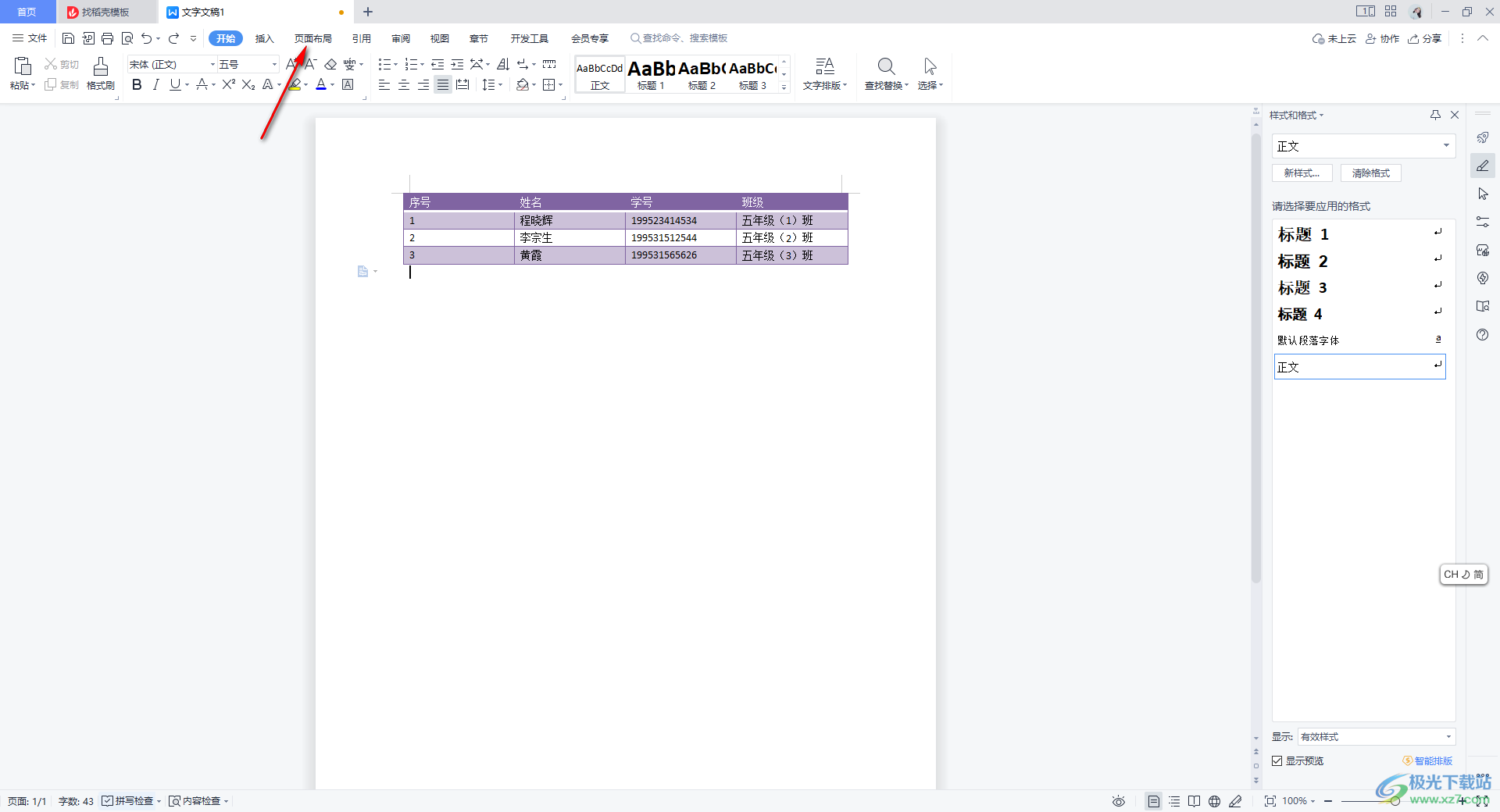The height and width of the screenshot is (812, 1500).
Task: Click the Save icon in quick access bar
Action: (68, 38)
